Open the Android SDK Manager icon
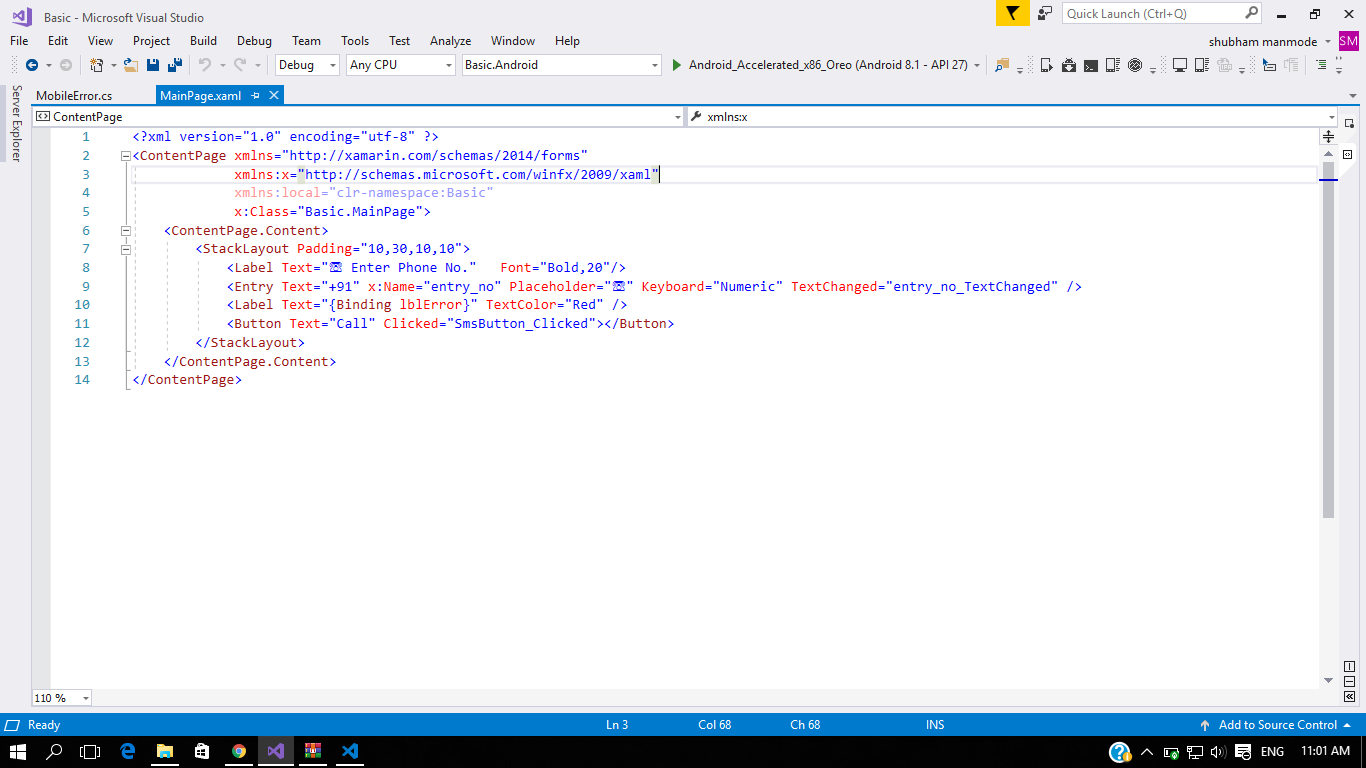The height and width of the screenshot is (768, 1366). tap(1068, 65)
